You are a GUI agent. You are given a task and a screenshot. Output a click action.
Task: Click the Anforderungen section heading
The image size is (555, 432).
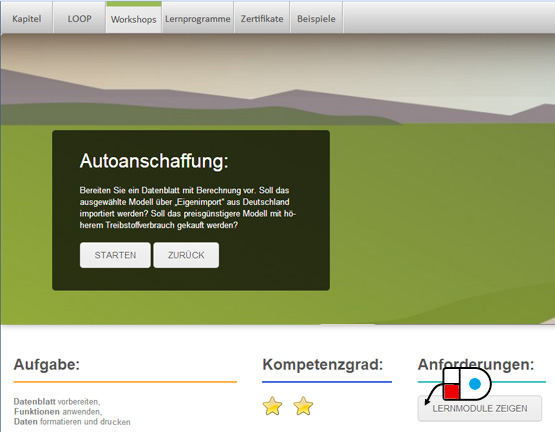tap(476, 364)
